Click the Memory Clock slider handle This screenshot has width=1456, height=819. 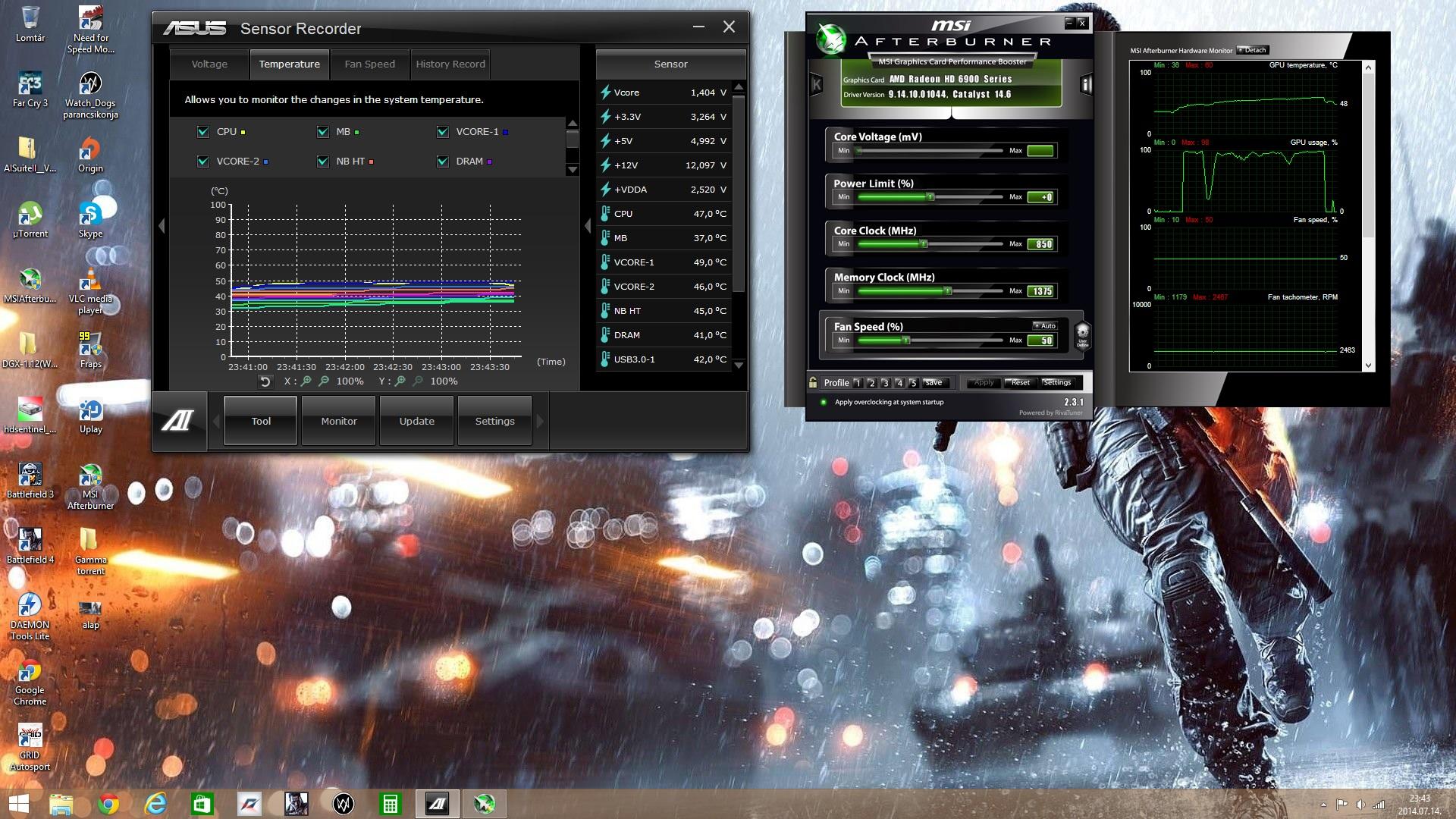tap(947, 291)
